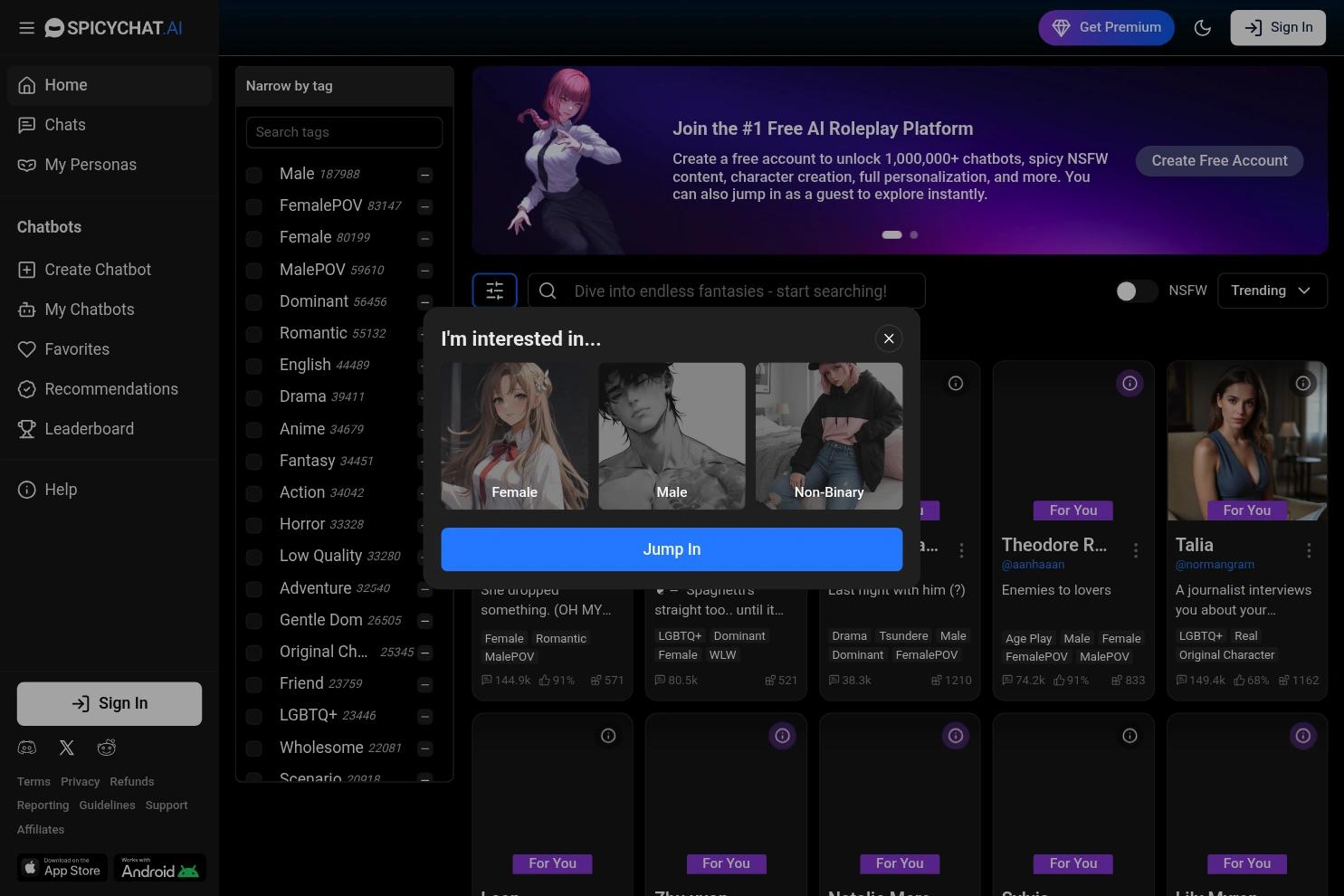Open Talia card three-dot menu
Screen dimensions: 1344x896
pos(1309,550)
